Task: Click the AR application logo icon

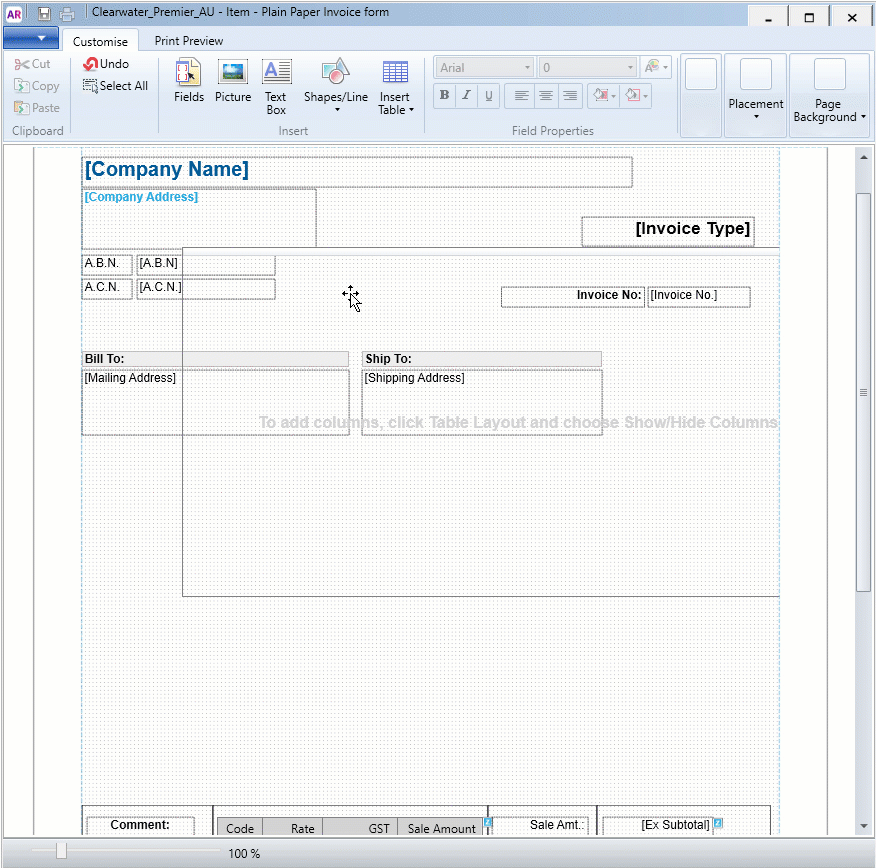Action: 13,14
